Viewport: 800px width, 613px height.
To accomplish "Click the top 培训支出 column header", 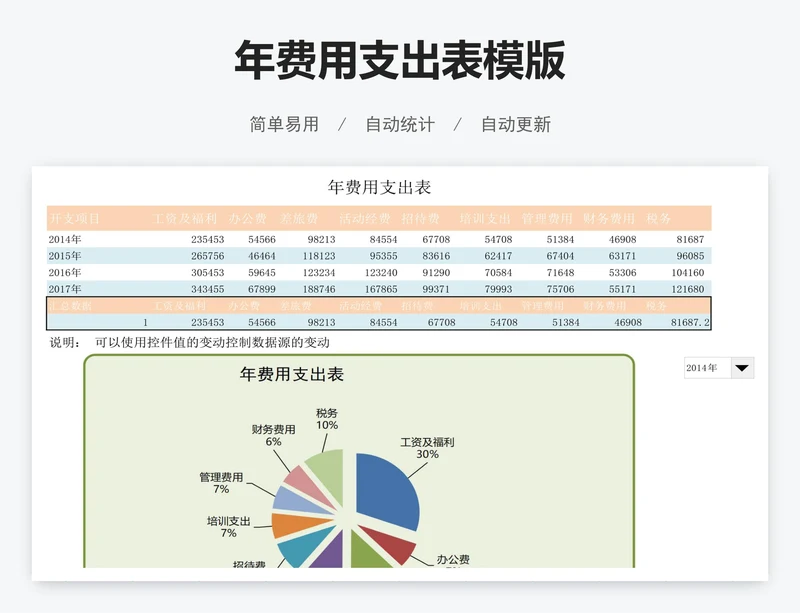I will pyautogui.click(x=485, y=219).
